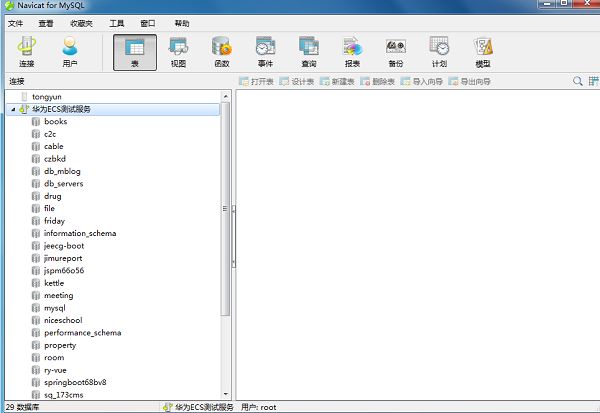Click the mysql database icon
This screenshot has width=600, height=413.
tap(36, 308)
